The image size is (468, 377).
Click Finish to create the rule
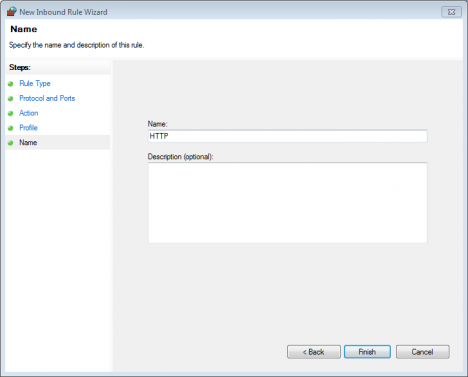[367, 352]
